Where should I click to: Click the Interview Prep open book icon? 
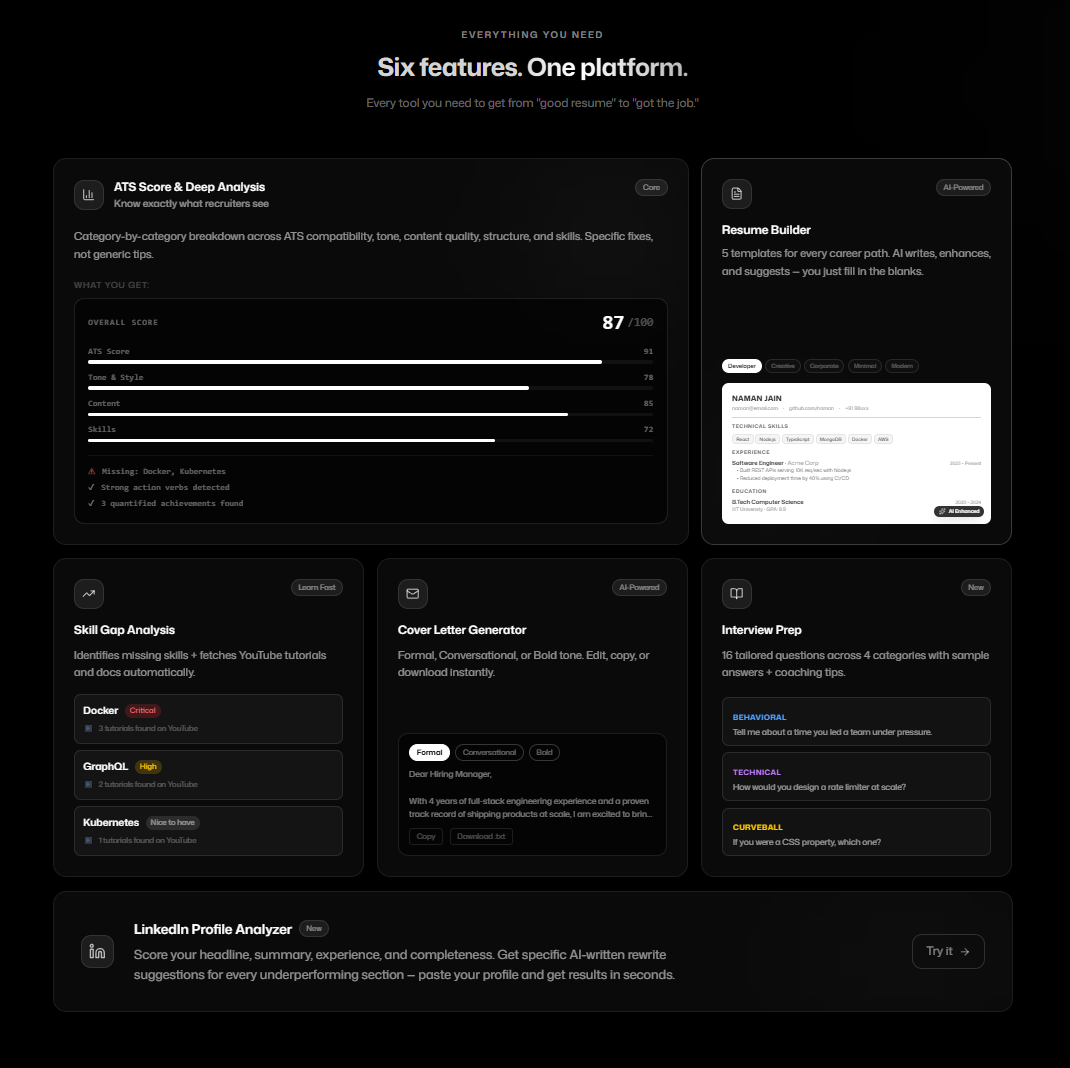[737, 594]
